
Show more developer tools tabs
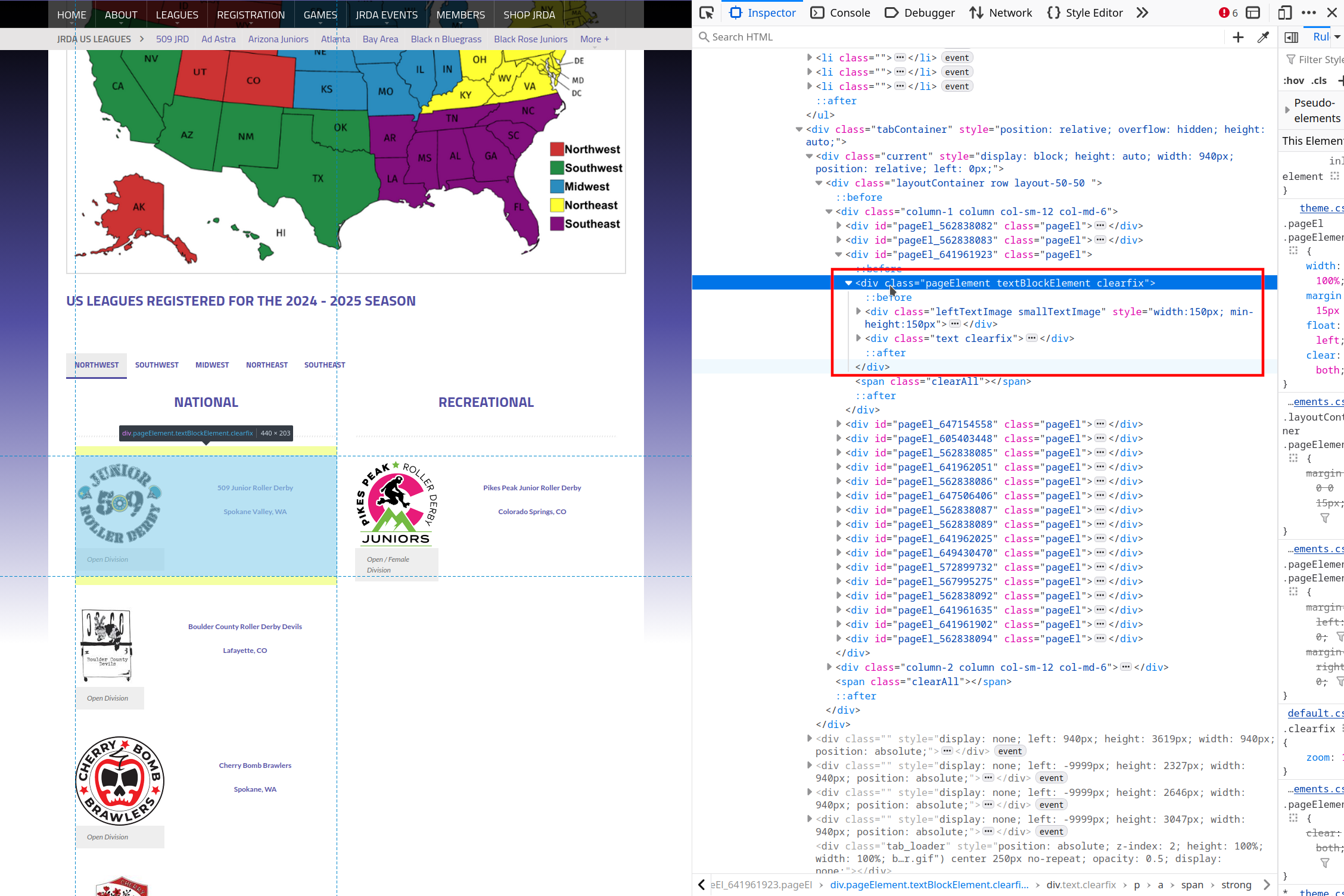pos(1142,13)
